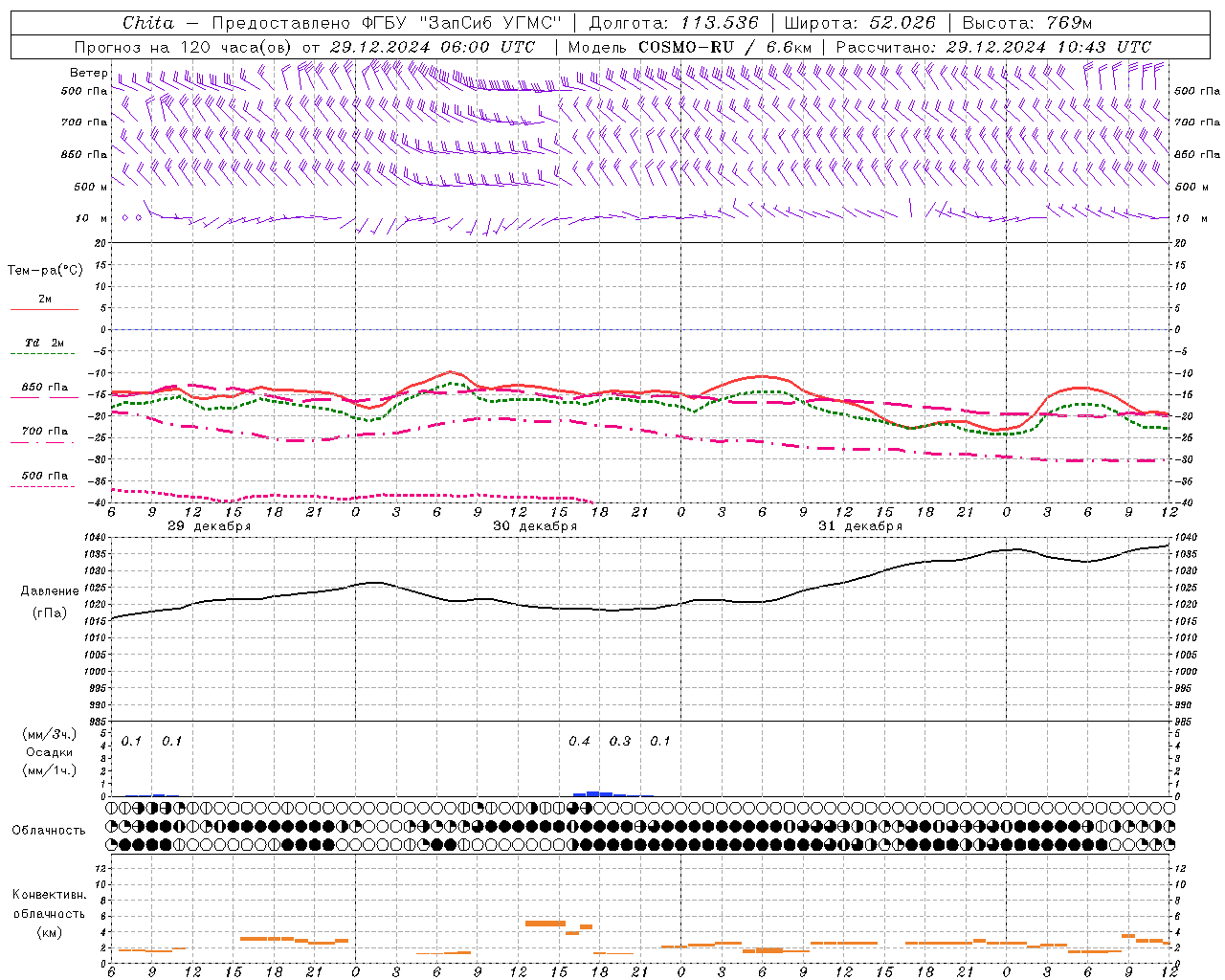Click the "(мм/1ч.)" precipitation unit label

point(50,769)
